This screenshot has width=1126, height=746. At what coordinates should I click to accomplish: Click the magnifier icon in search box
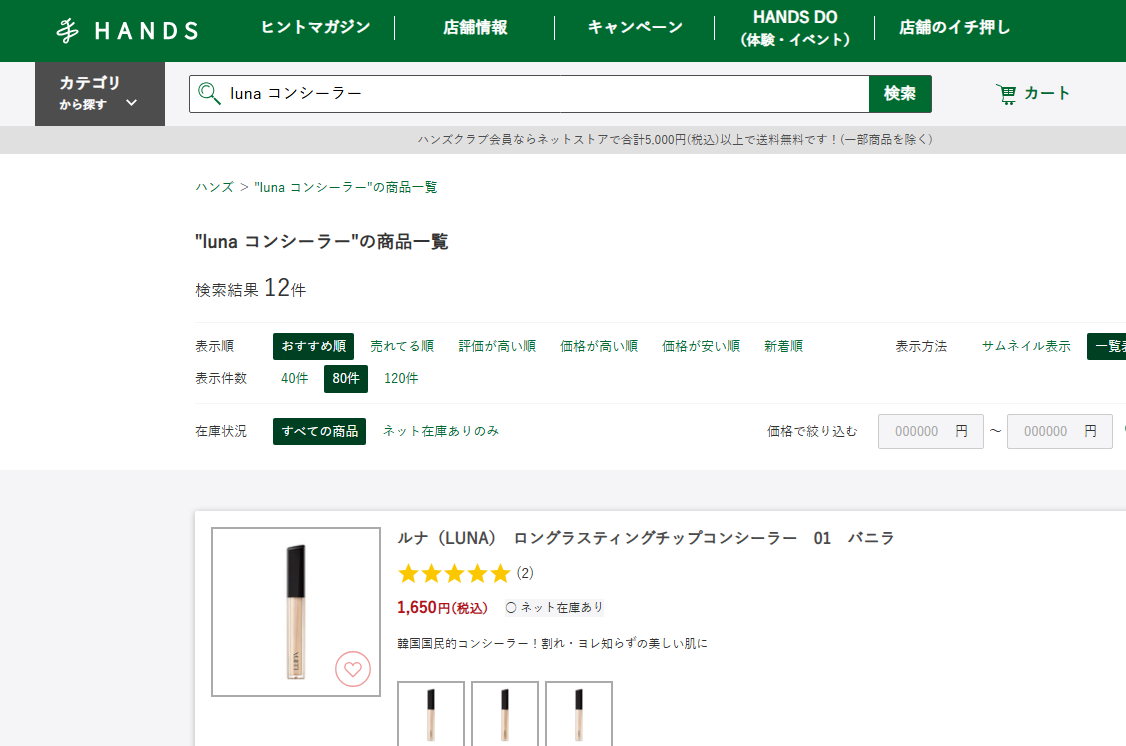coord(209,93)
